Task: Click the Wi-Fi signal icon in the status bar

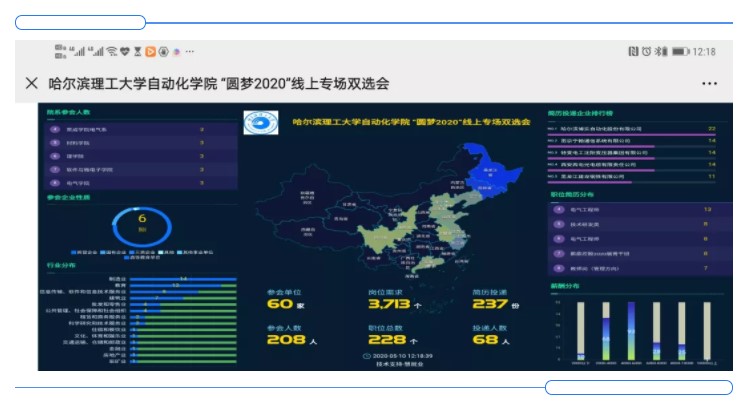Action: tap(113, 51)
